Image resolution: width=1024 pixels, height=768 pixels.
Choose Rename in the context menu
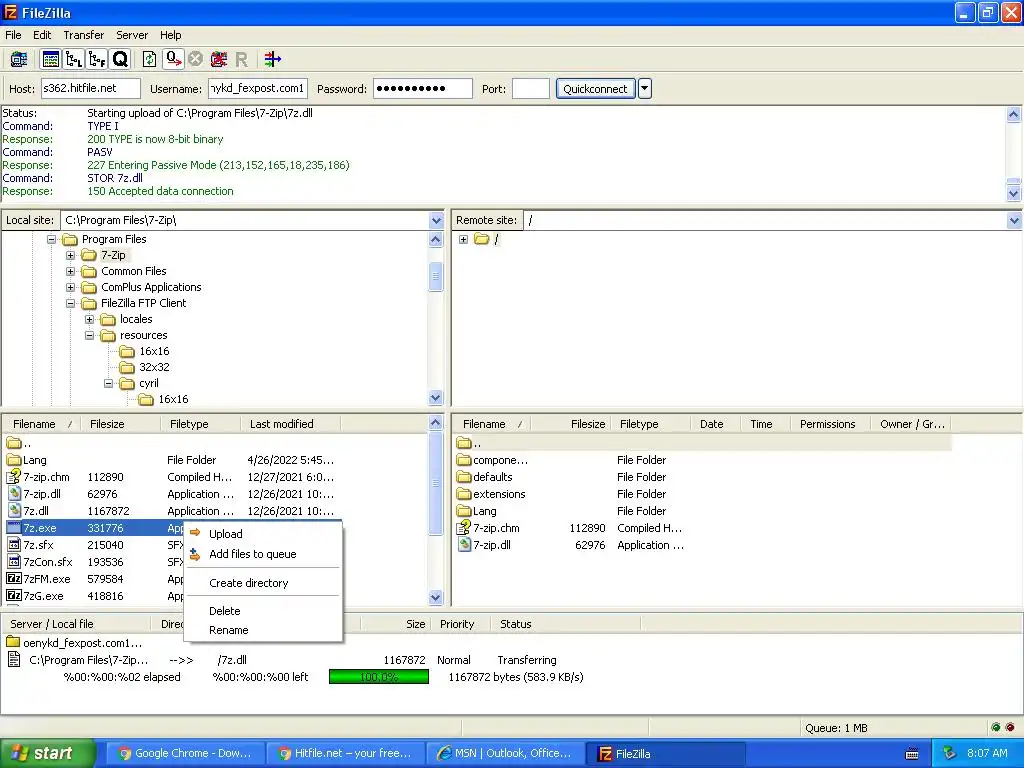[x=229, y=630]
